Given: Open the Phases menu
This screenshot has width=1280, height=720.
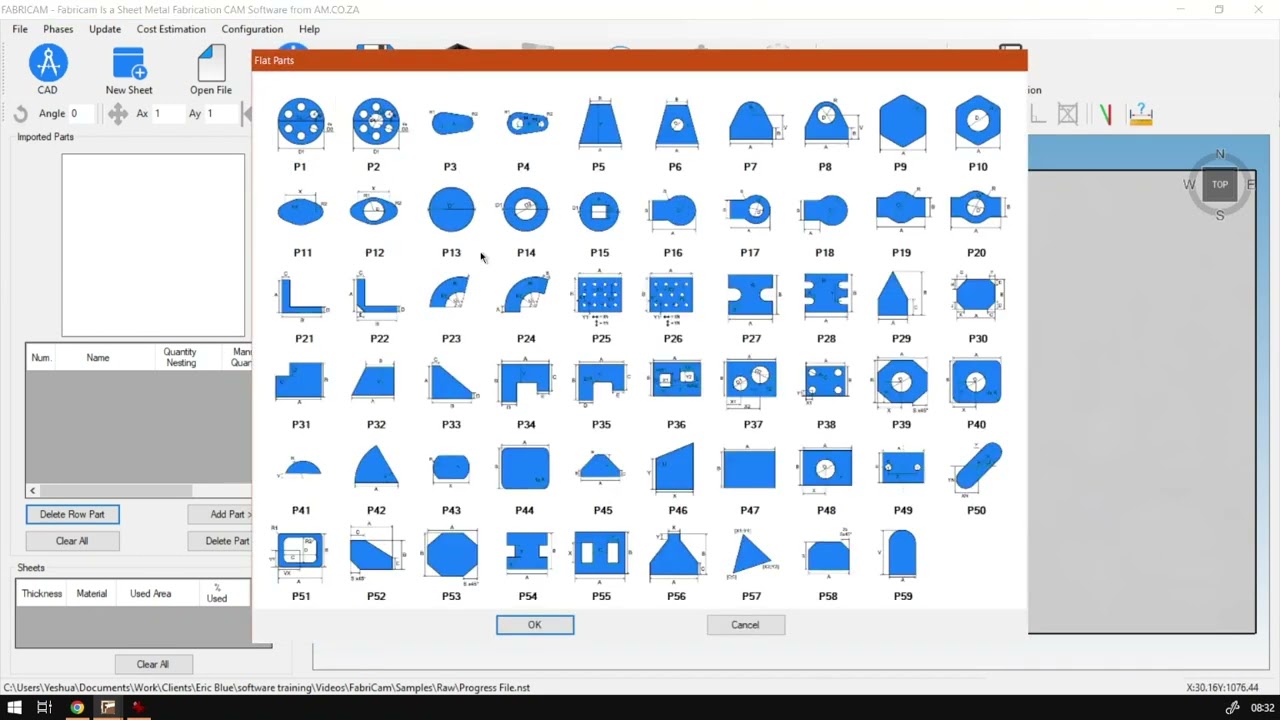Looking at the screenshot, I should 58,29.
